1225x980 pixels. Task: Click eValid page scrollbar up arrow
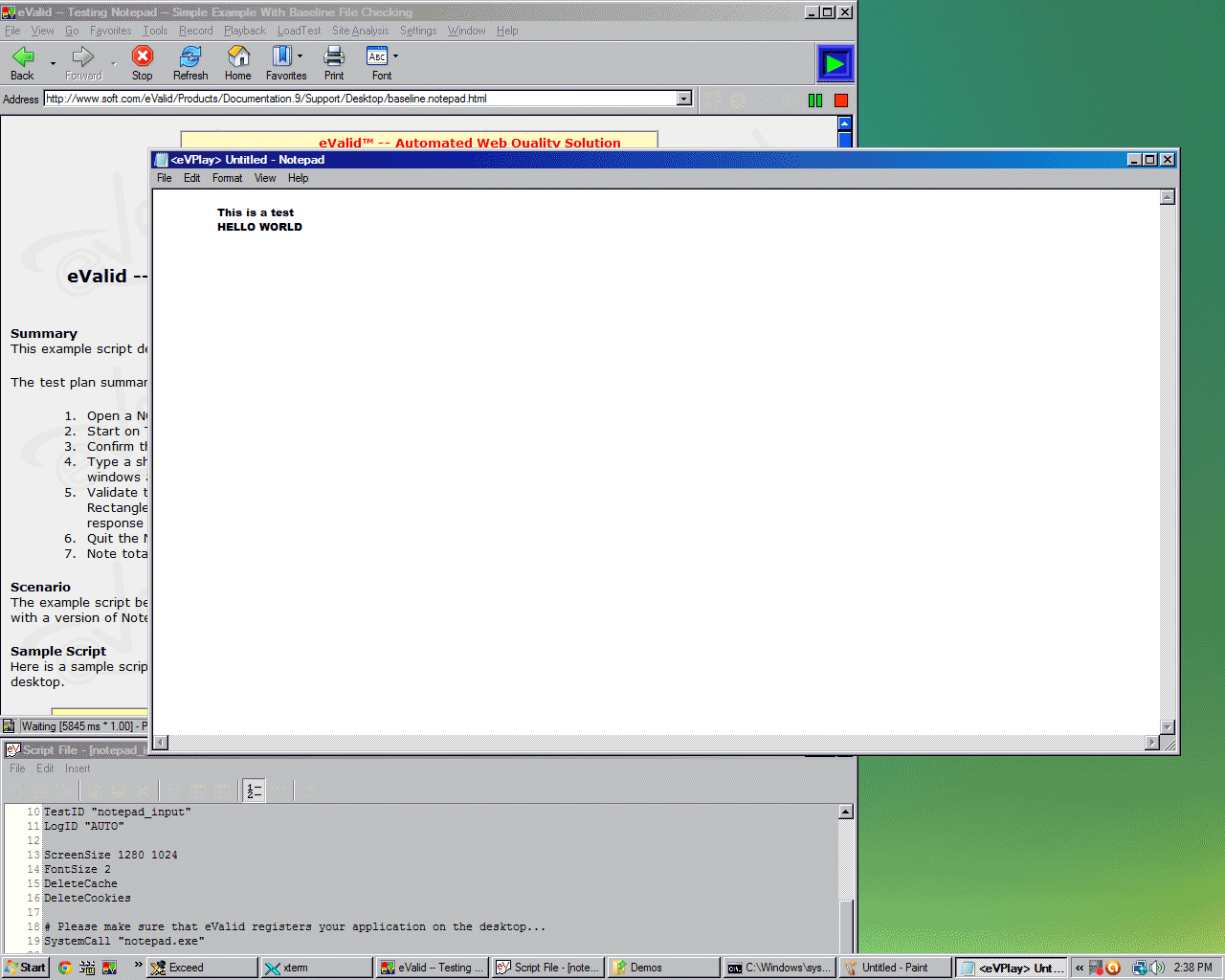(844, 123)
